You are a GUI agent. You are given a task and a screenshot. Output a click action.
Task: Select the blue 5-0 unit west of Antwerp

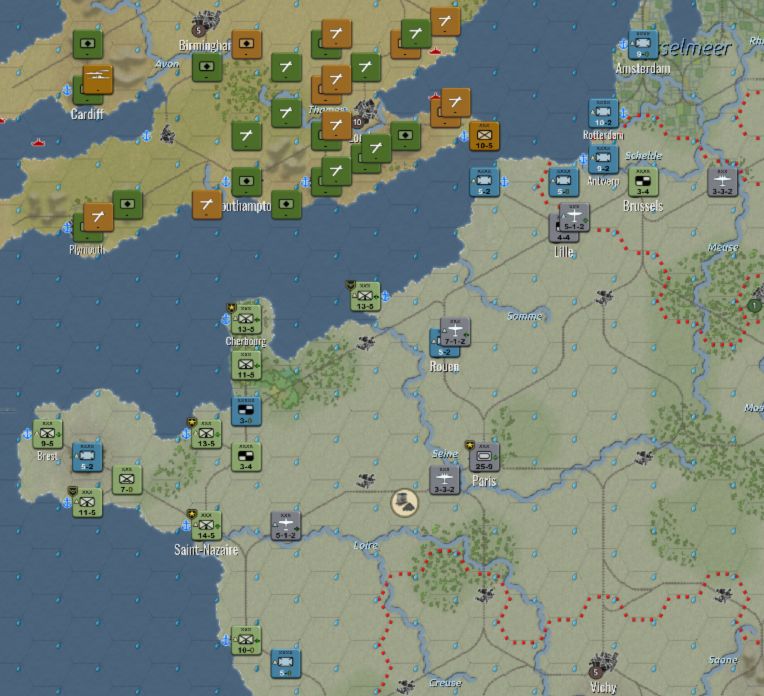coord(564,182)
